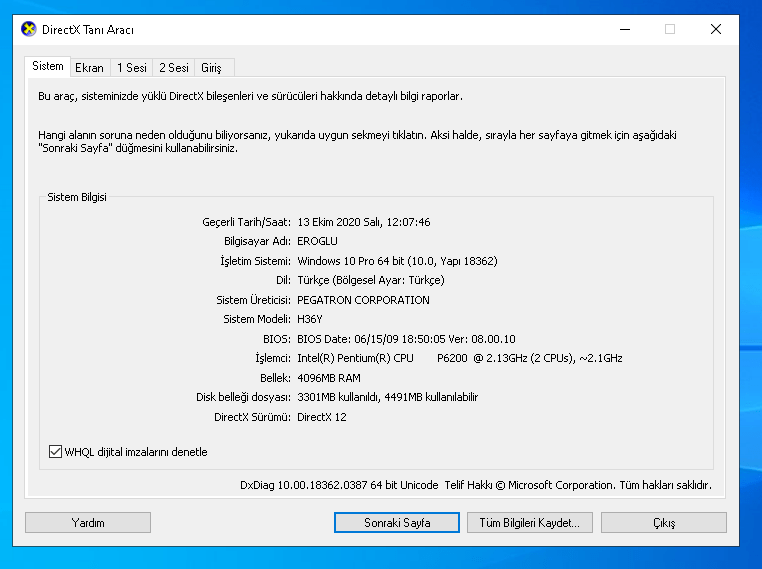
Task: Click the İşletim Sistemi label
Action: [256, 261]
